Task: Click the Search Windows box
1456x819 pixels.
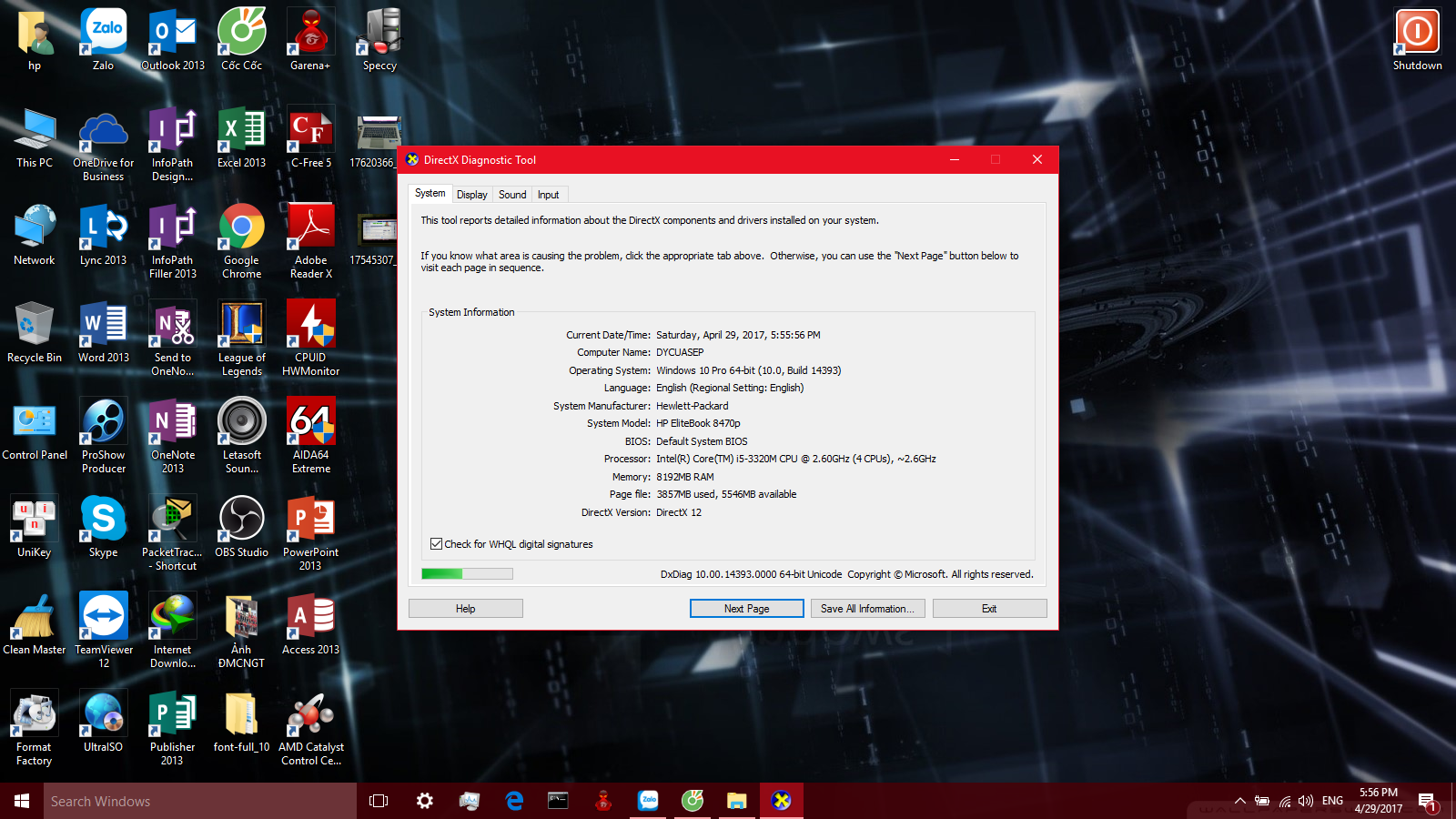Action: click(200, 801)
